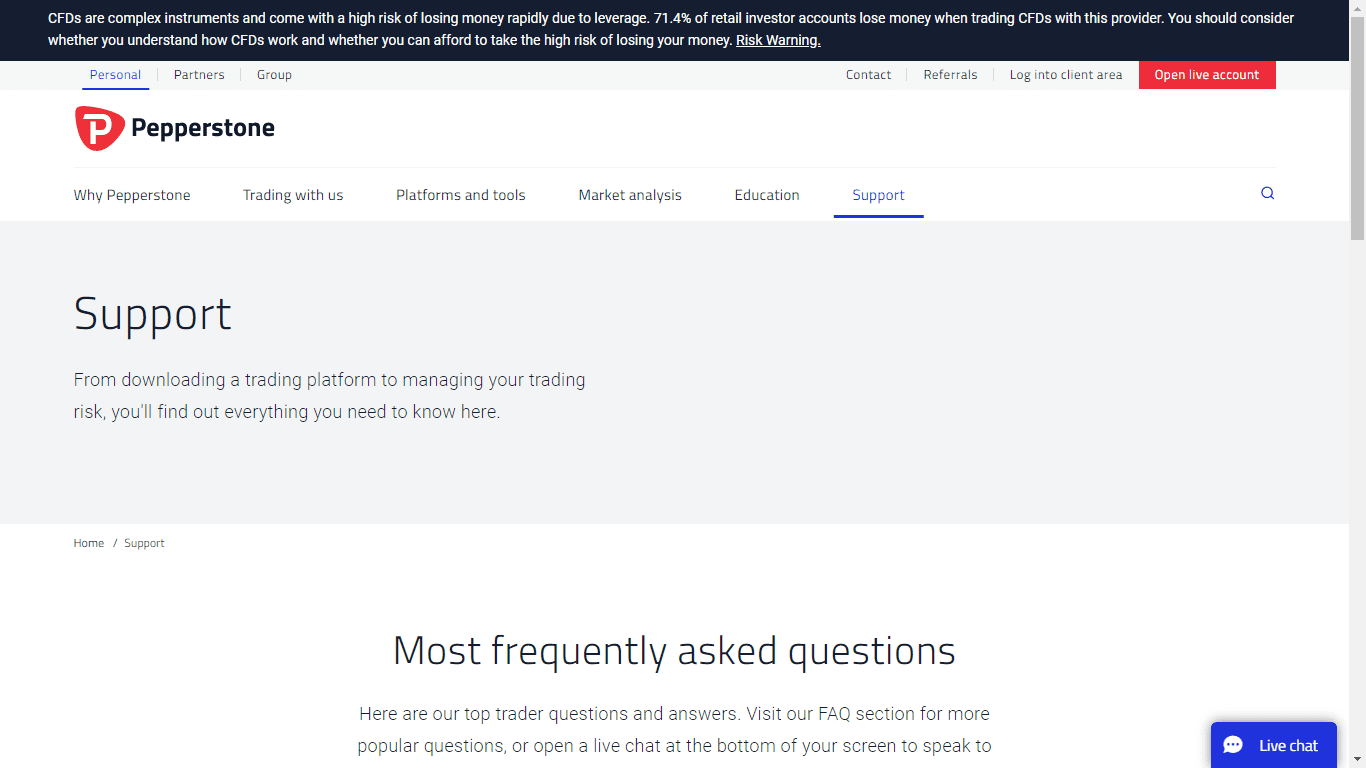Open the Platforms and tools menu
This screenshot has width=1366, height=768.
[x=460, y=194]
